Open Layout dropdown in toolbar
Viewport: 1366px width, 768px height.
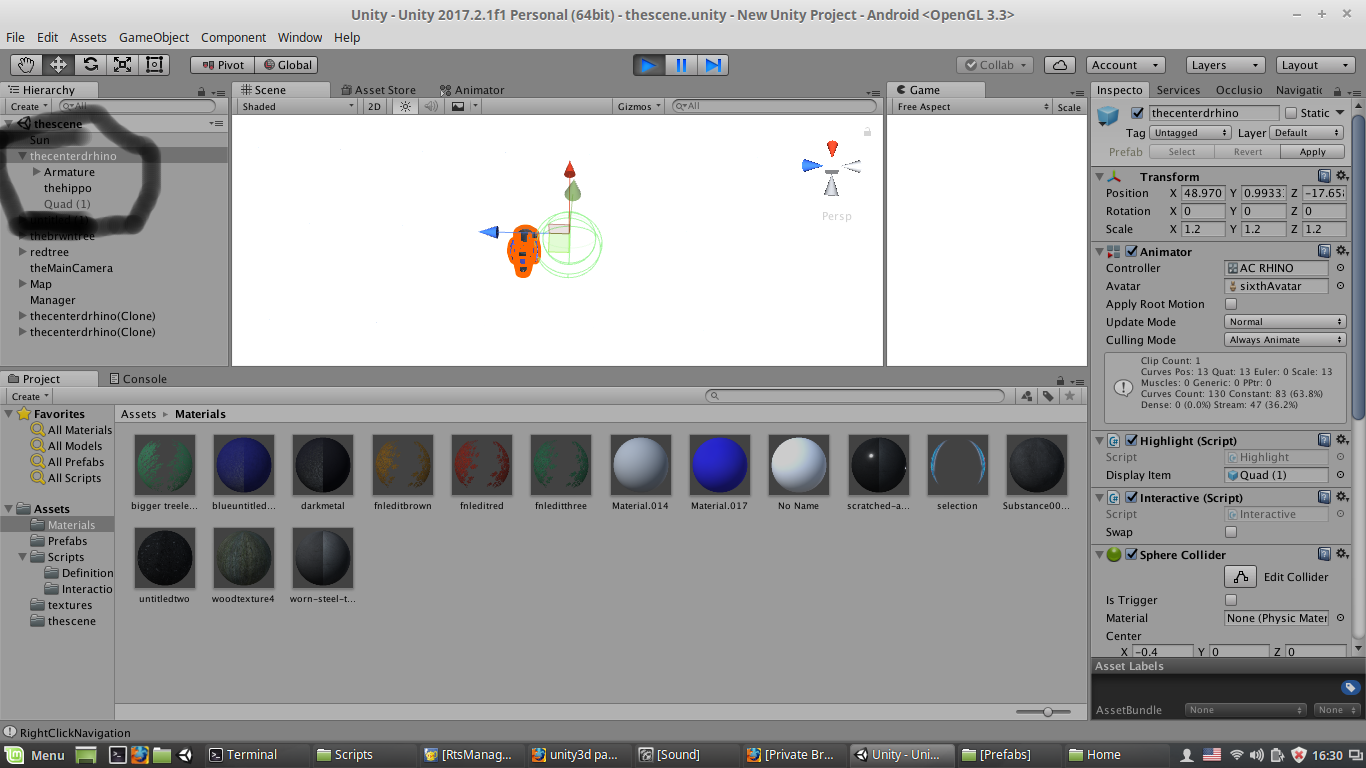(1316, 65)
